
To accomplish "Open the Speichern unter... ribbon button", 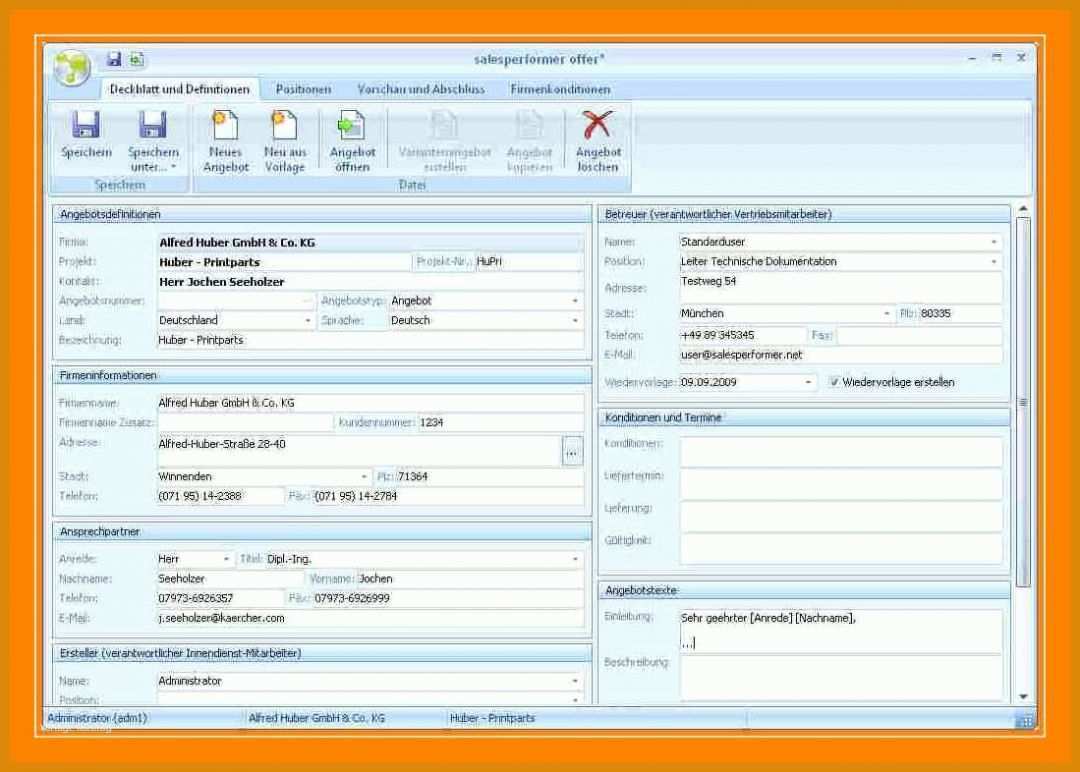I will (153, 141).
